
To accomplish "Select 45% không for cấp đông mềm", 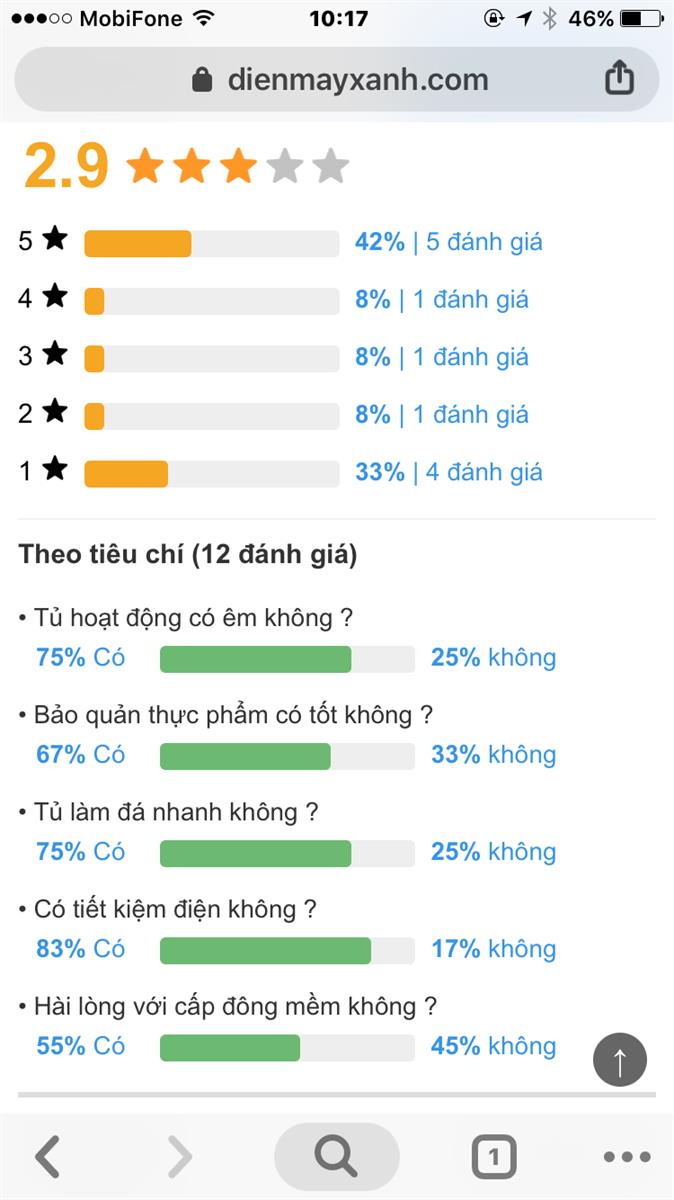I will pyautogui.click(x=493, y=1047).
